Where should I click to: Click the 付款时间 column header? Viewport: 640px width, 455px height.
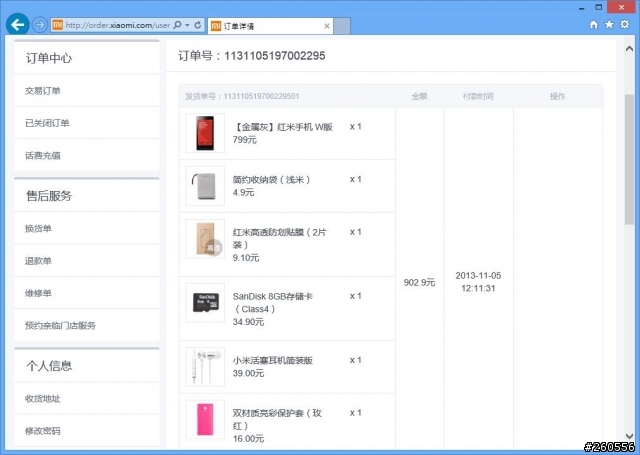(x=478, y=96)
